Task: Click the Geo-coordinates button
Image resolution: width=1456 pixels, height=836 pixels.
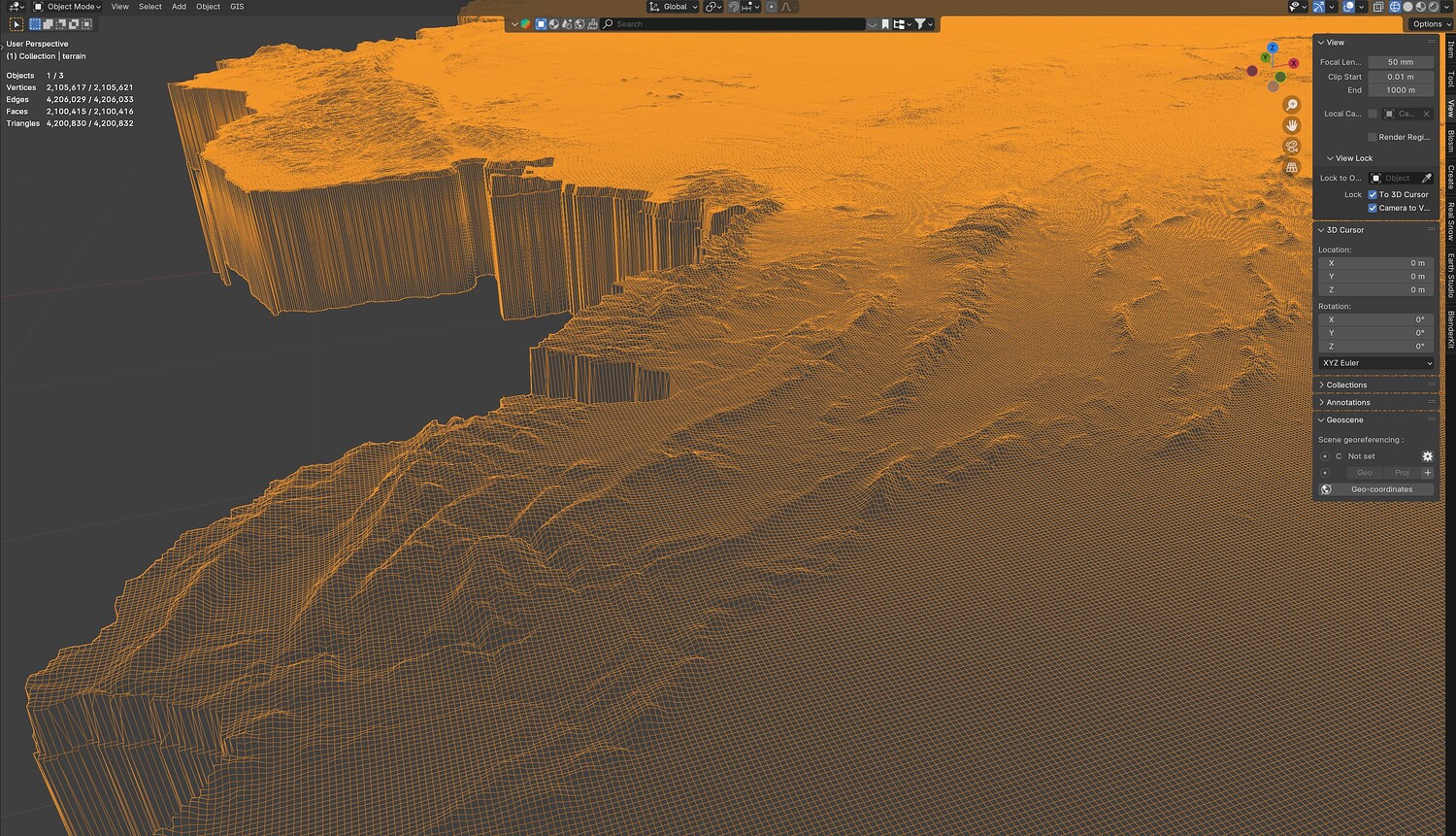Action: pyautogui.click(x=1376, y=489)
